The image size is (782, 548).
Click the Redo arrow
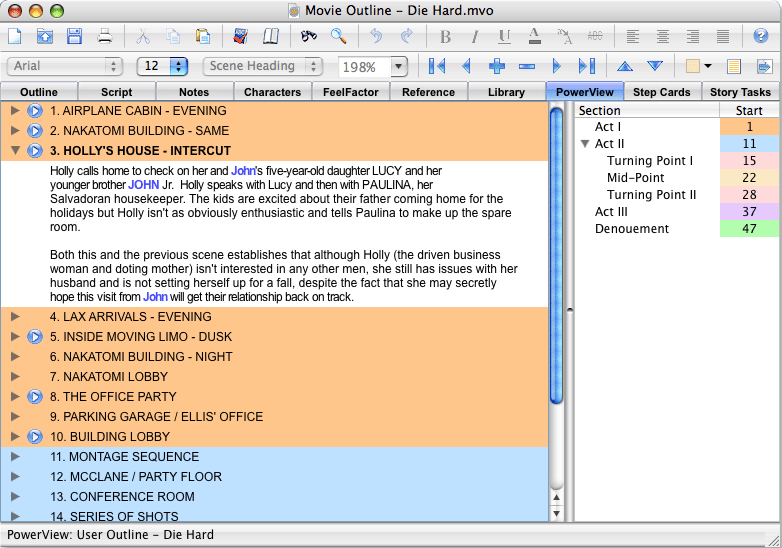[x=406, y=36]
